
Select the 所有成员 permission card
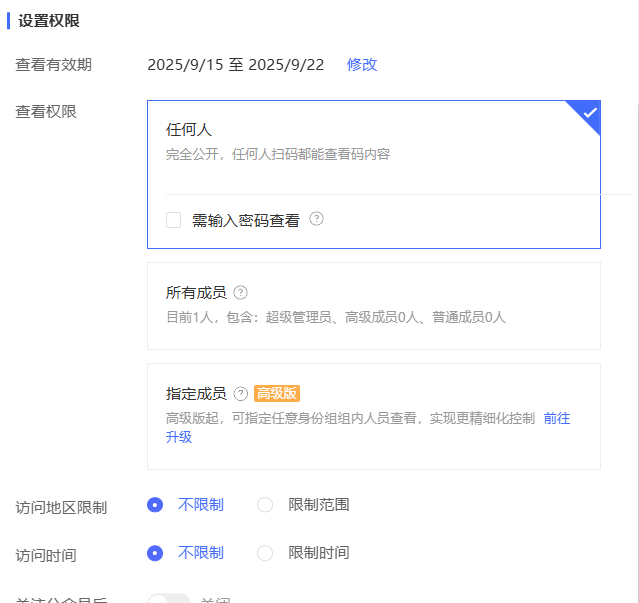tap(373, 305)
